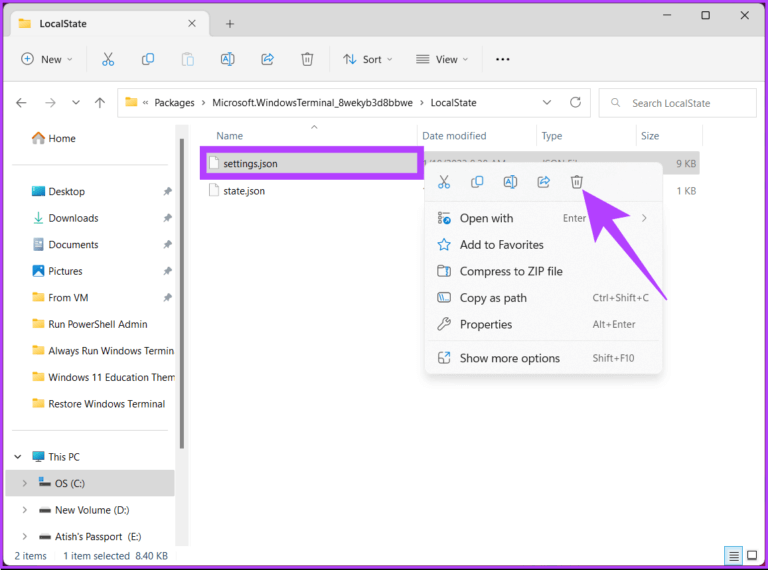Collapse the This PC tree node
This screenshot has width=768, height=570.
coord(18,457)
